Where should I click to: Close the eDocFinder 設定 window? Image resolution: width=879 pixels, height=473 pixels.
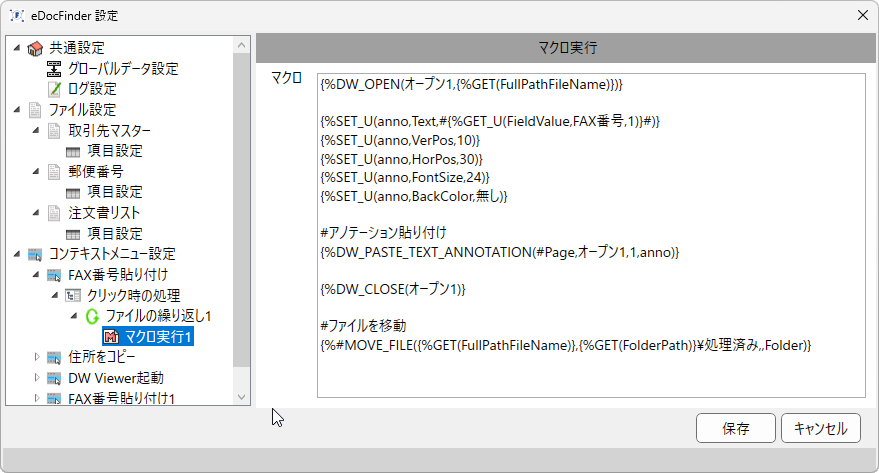pos(863,15)
